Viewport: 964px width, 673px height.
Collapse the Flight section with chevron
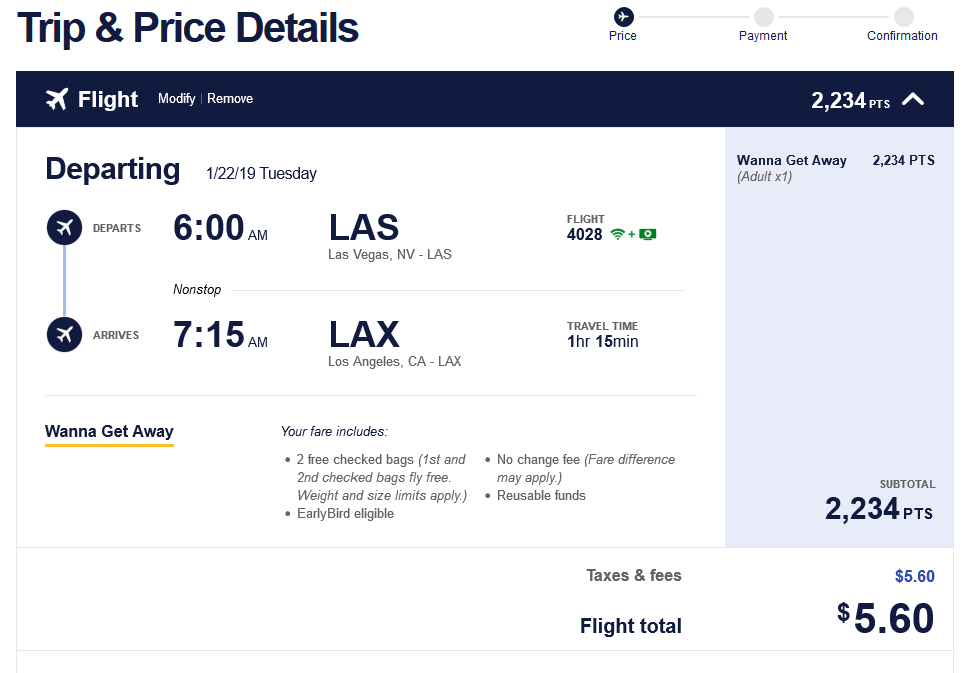pos(913,99)
